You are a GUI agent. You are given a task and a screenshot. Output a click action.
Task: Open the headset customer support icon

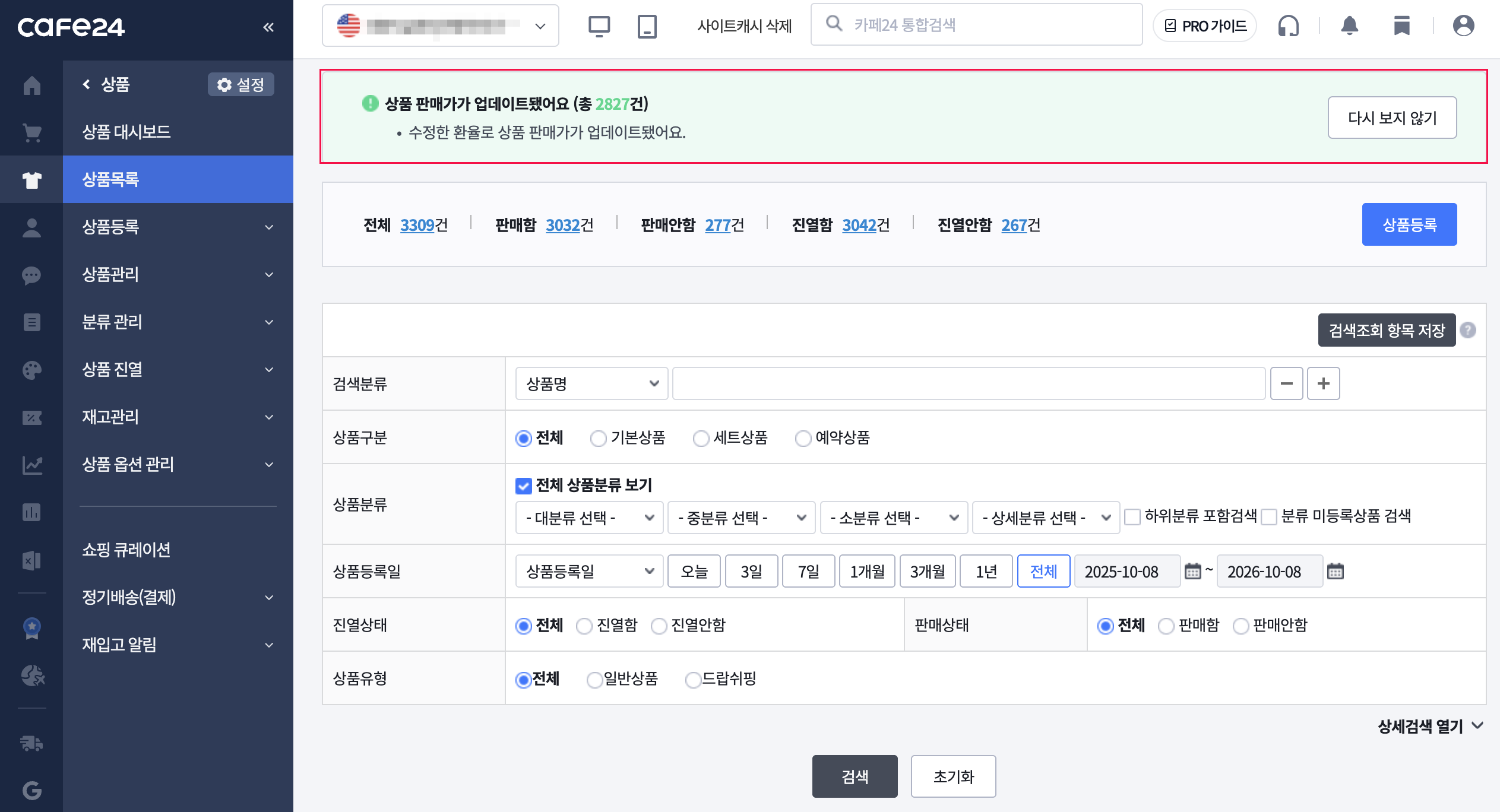point(1289,26)
